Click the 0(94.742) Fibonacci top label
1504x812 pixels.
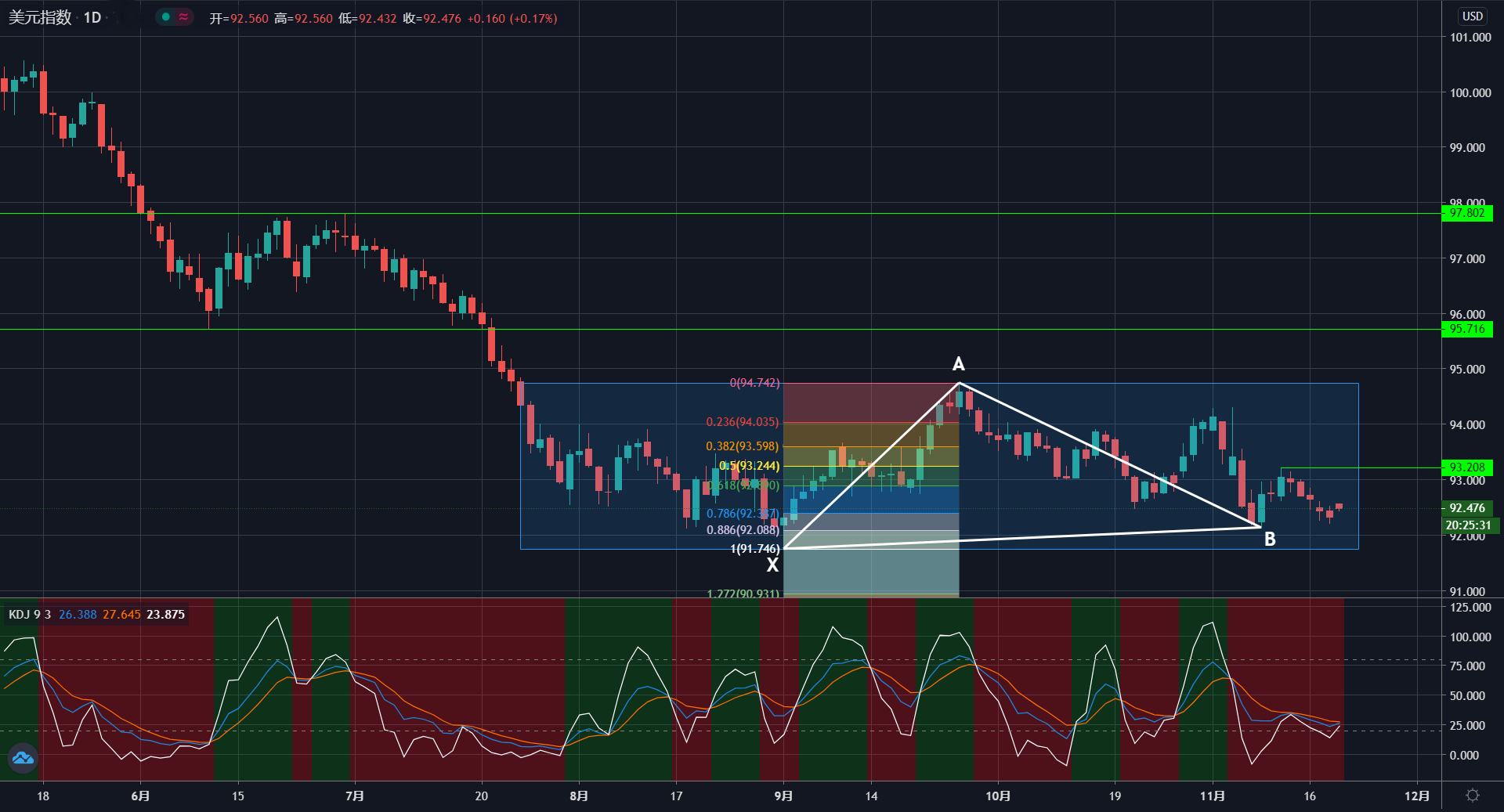754,383
